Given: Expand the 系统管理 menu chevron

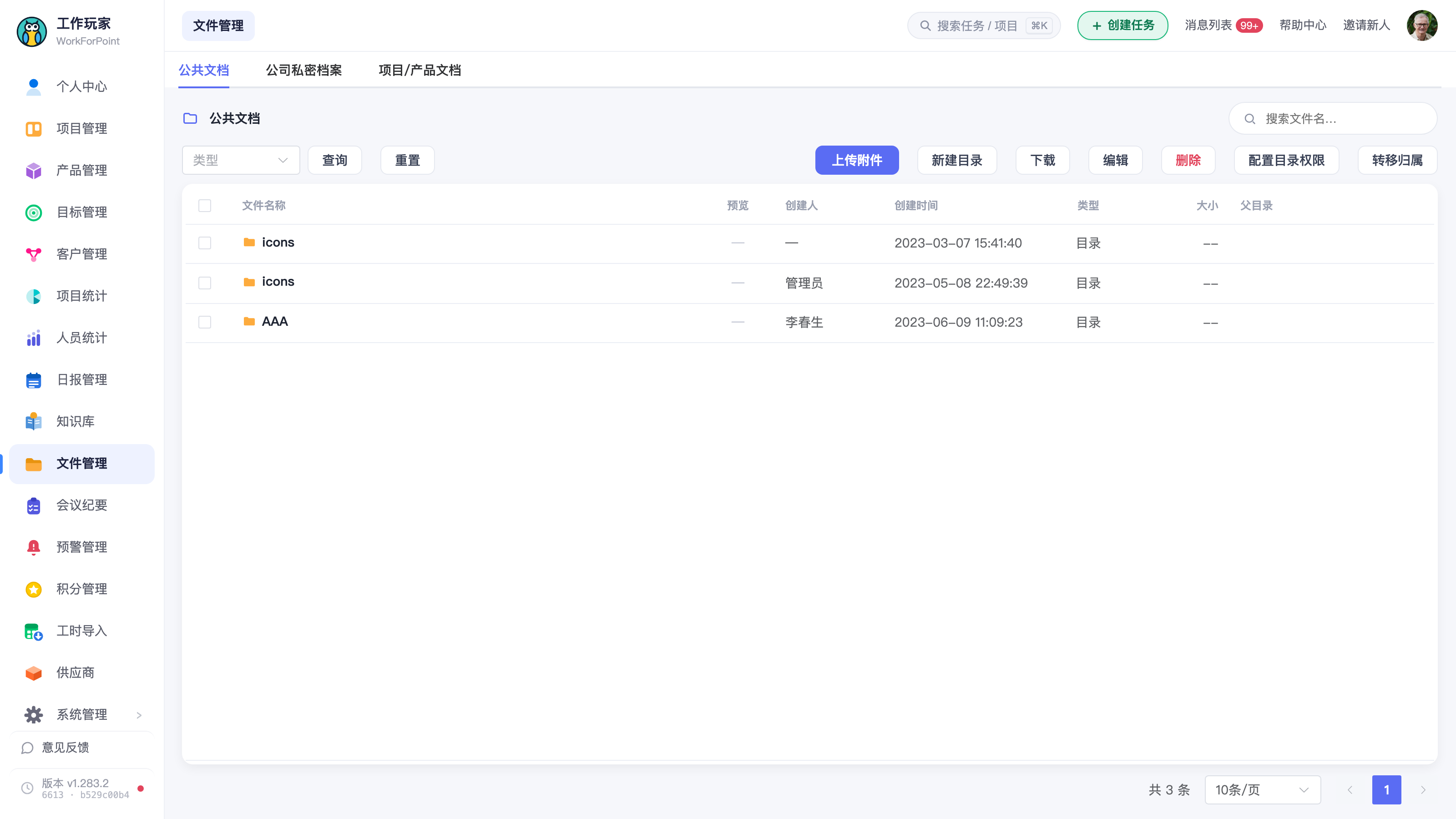Looking at the screenshot, I should click(x=139, y=715).
